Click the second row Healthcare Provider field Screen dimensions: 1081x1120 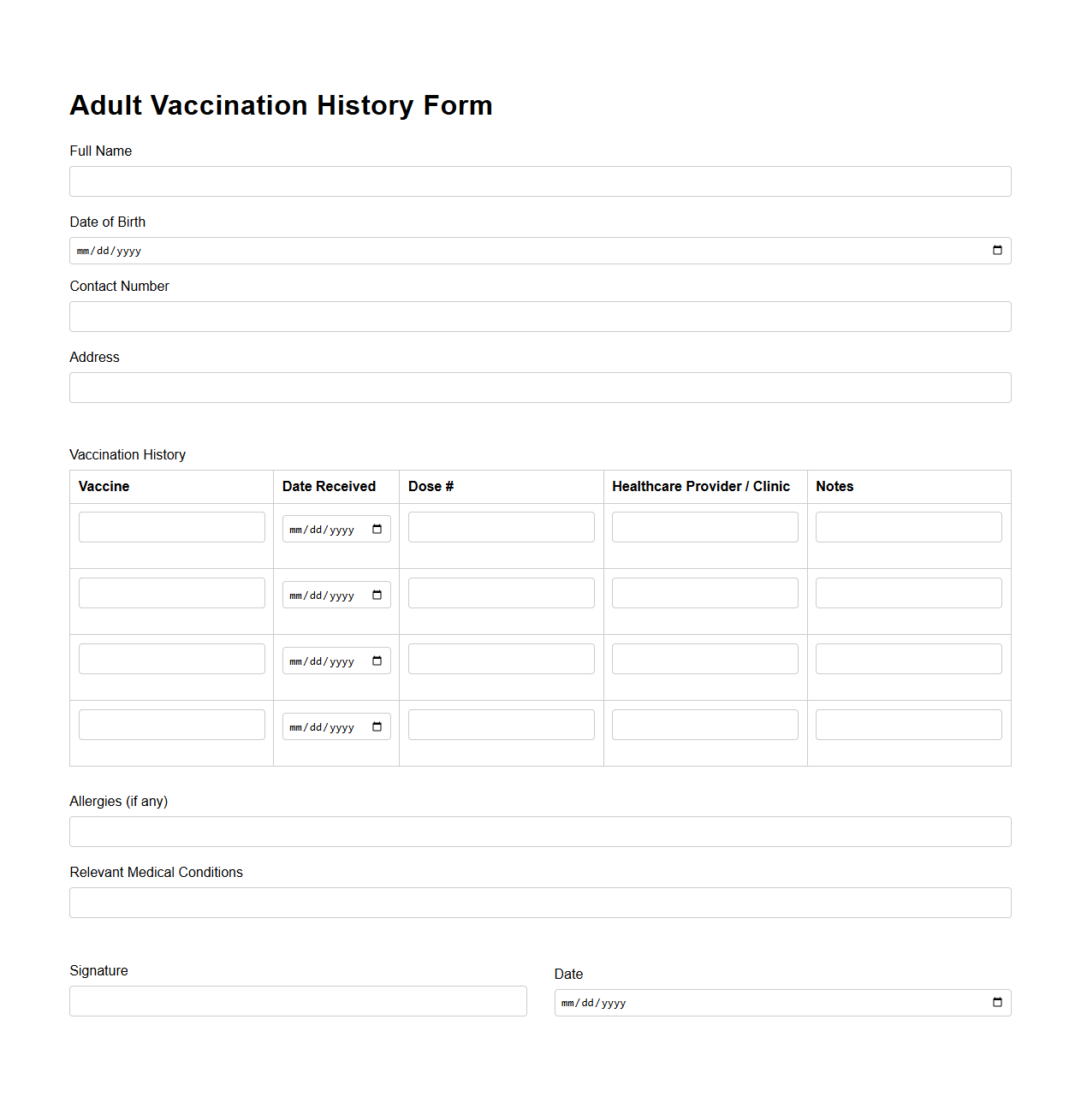click(x=704, y=592)
